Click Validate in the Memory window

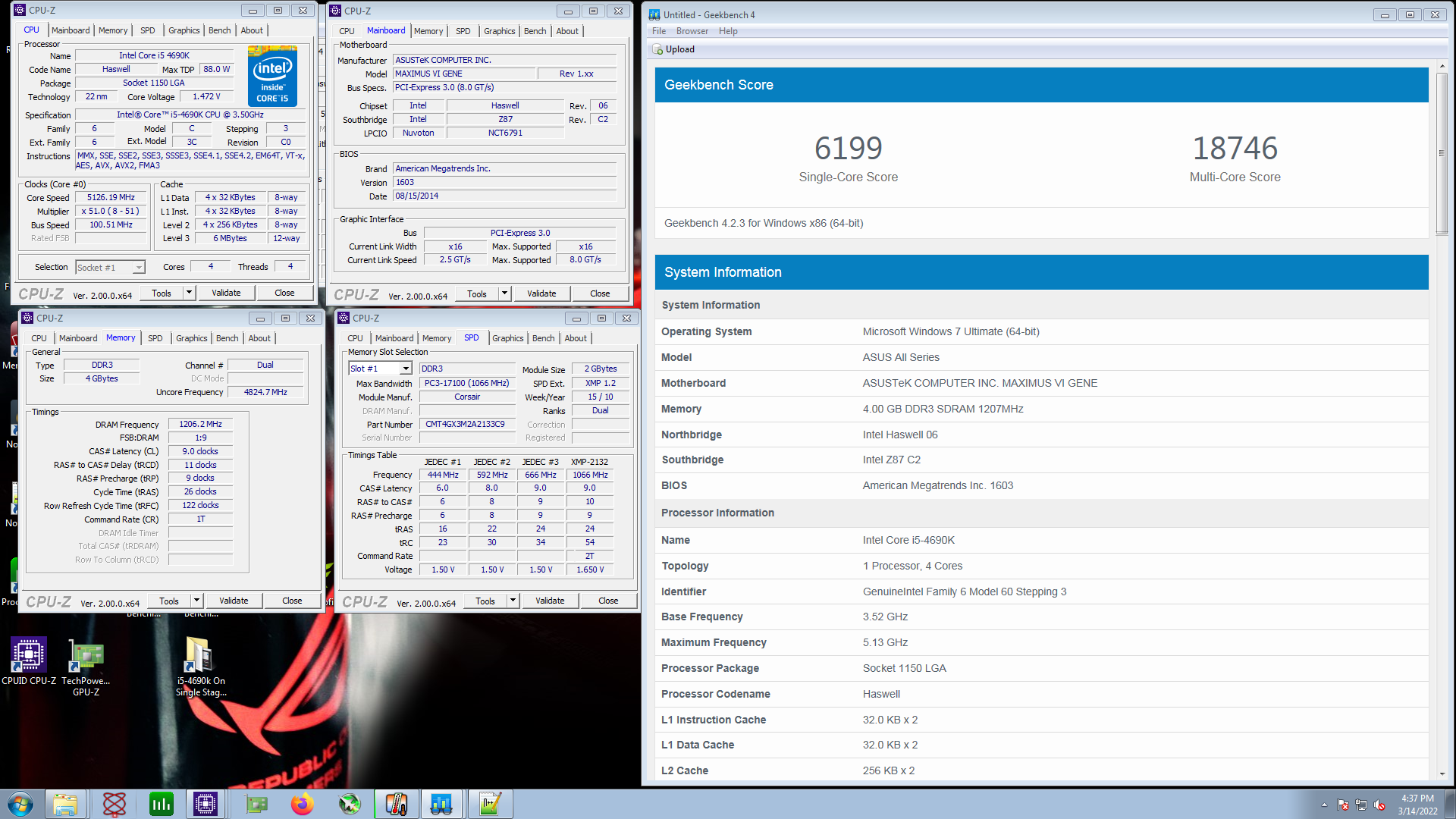234,601
